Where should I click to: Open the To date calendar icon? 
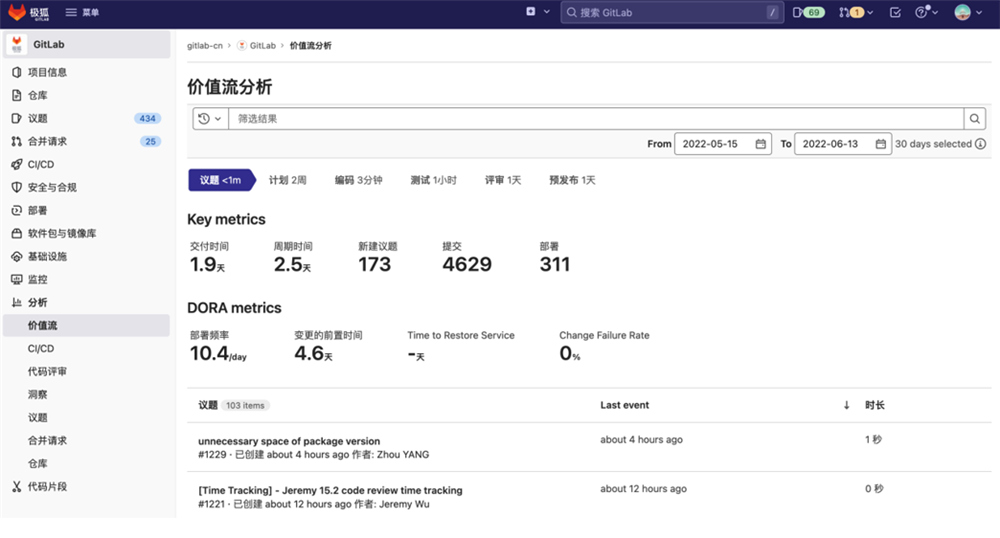click(x=881, y=144)
